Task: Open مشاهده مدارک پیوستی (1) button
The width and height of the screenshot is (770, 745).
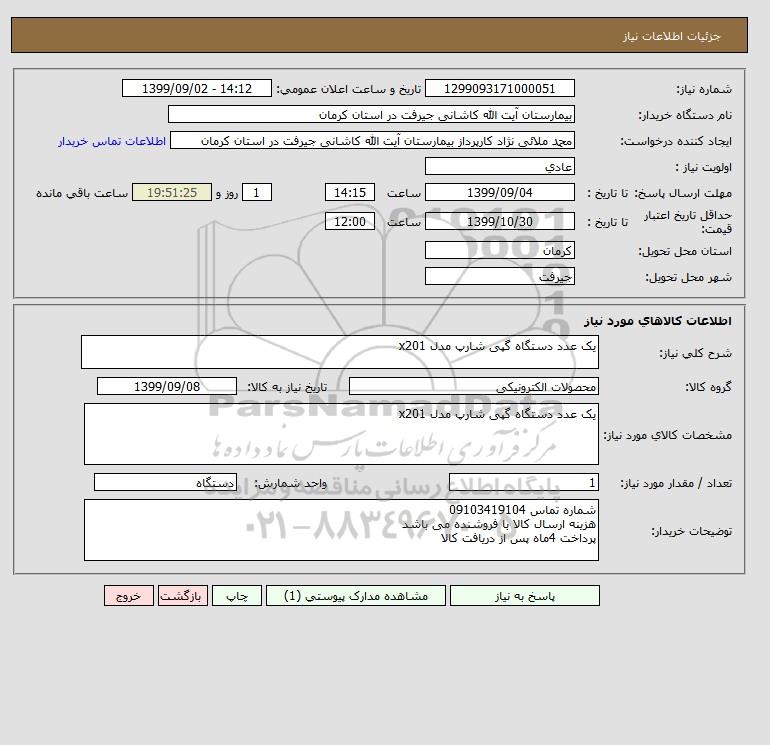Action: click(x=356, y=595)
